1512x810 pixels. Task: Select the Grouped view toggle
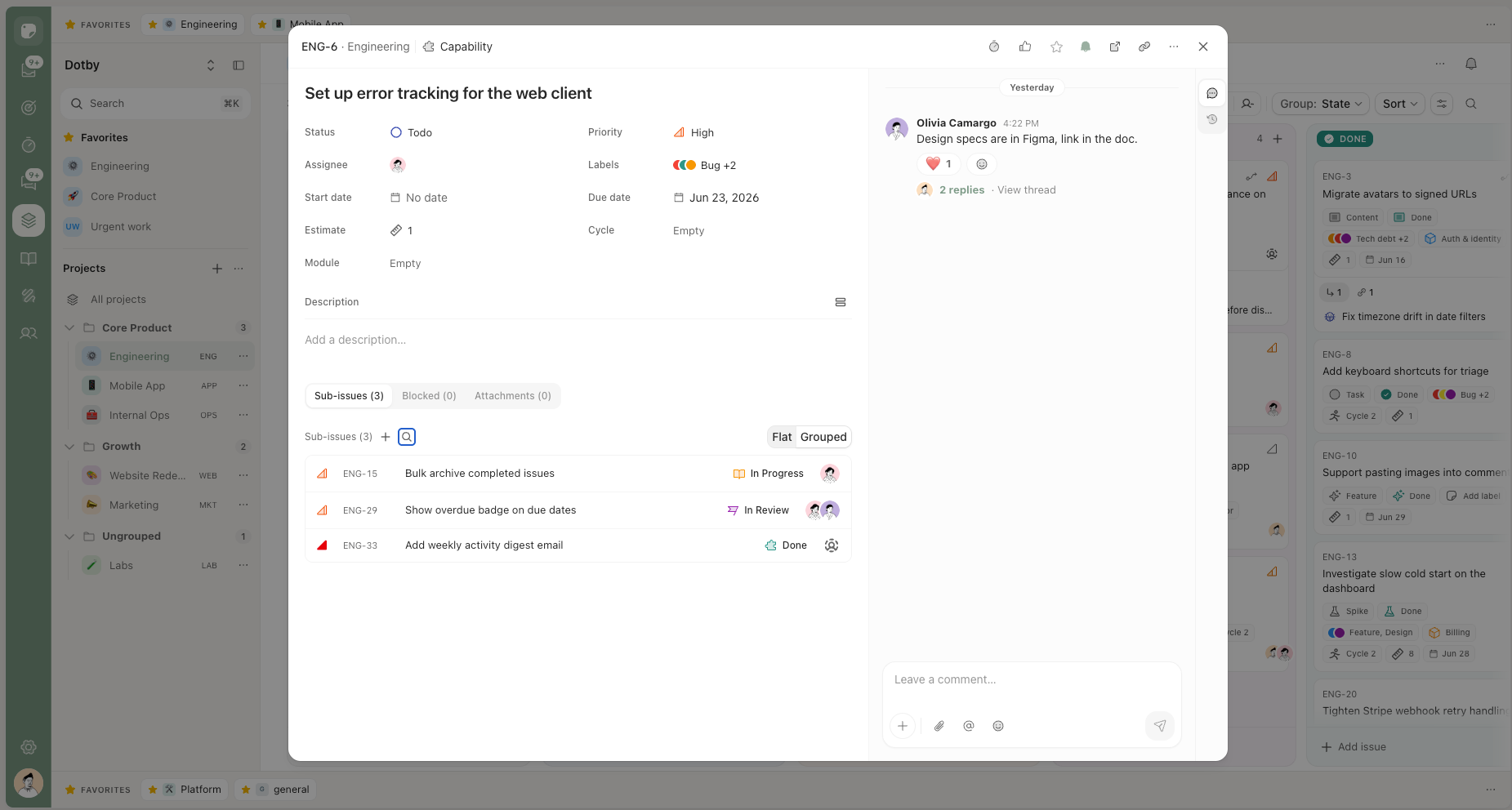[x=823, y=437]
